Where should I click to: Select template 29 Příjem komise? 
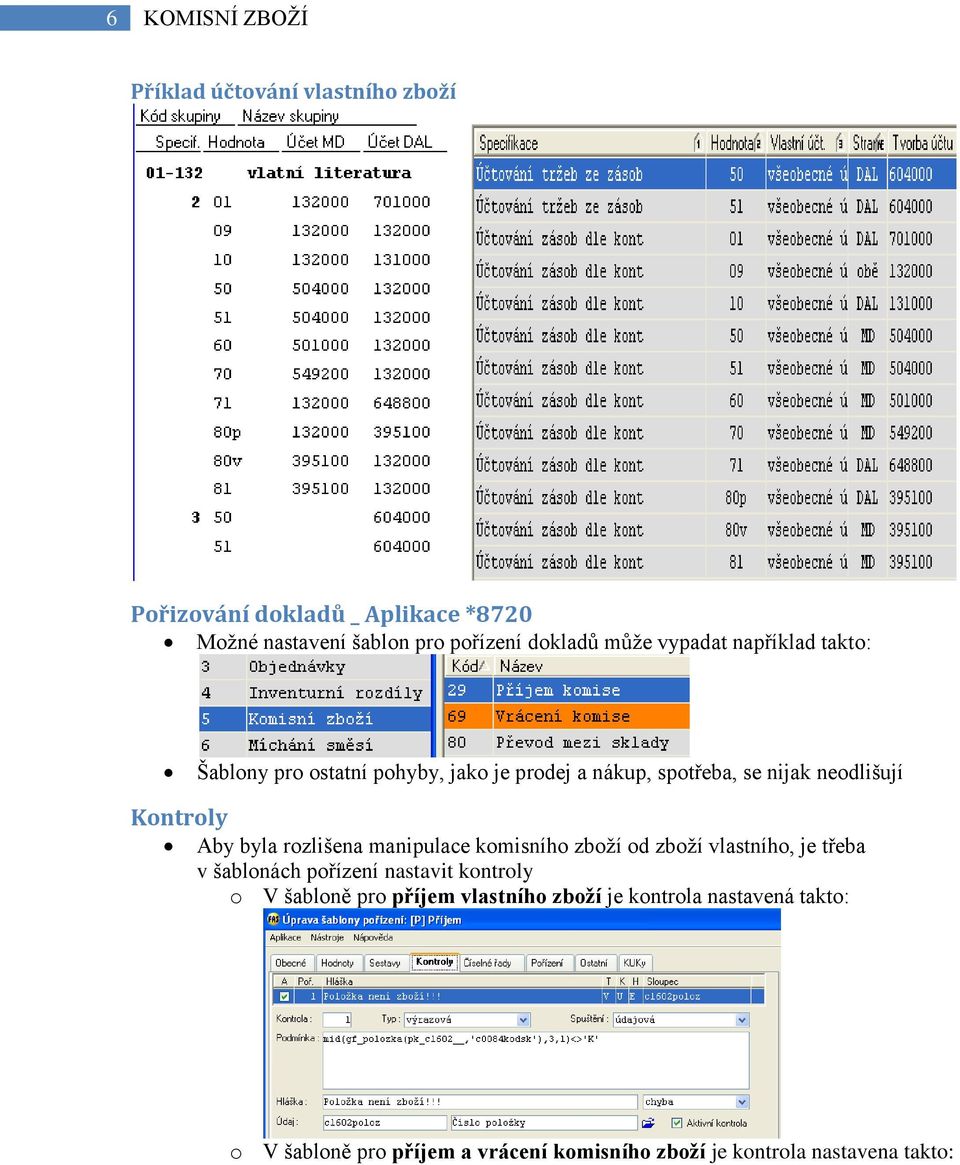click(567, 690)
